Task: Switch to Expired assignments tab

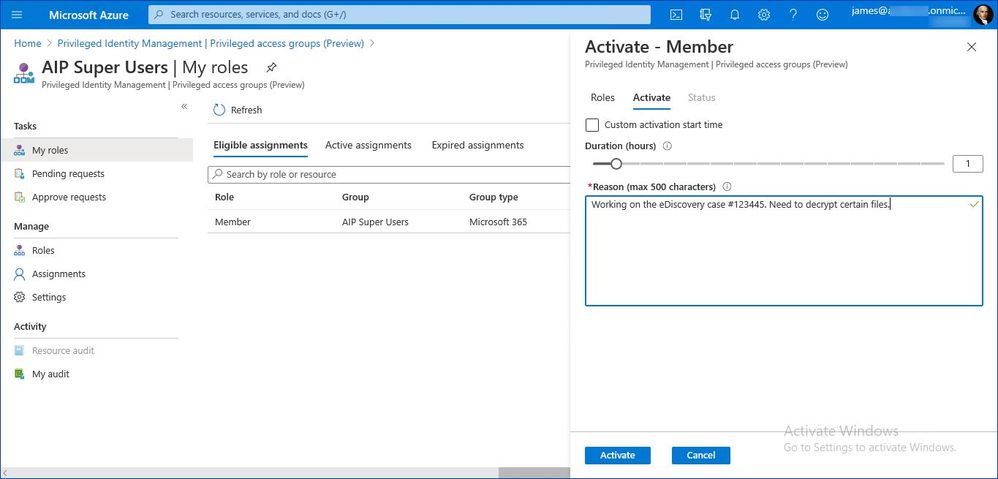Action: point(477,145)
